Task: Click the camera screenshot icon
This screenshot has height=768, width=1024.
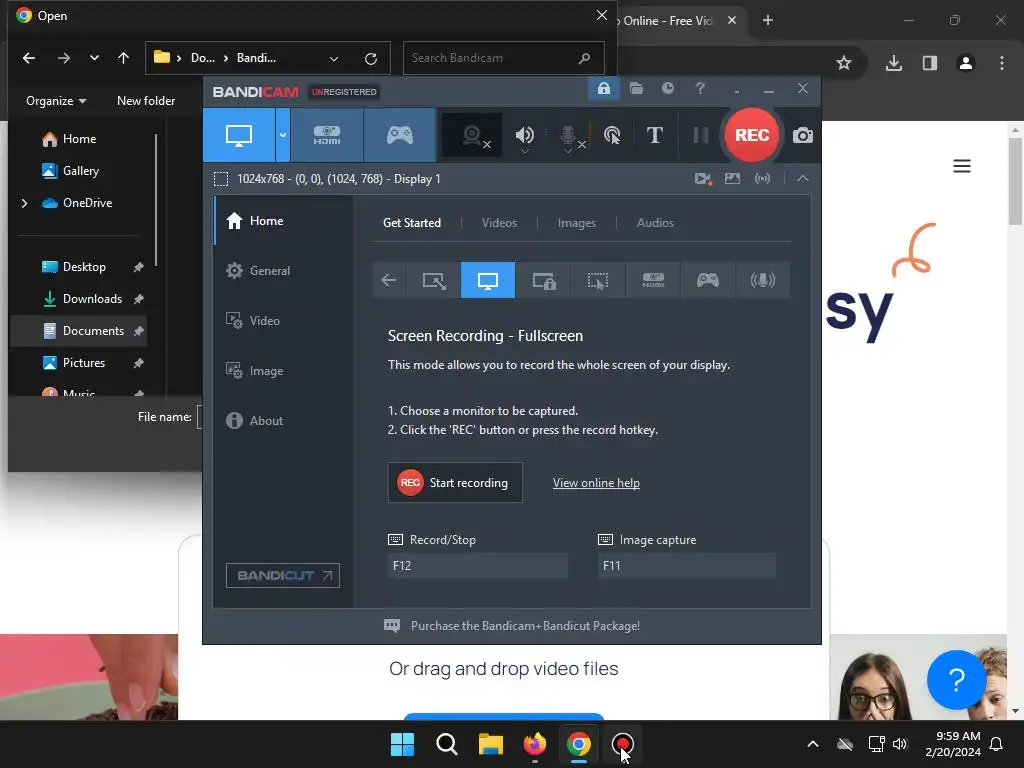Action: (x=803, y=135)
